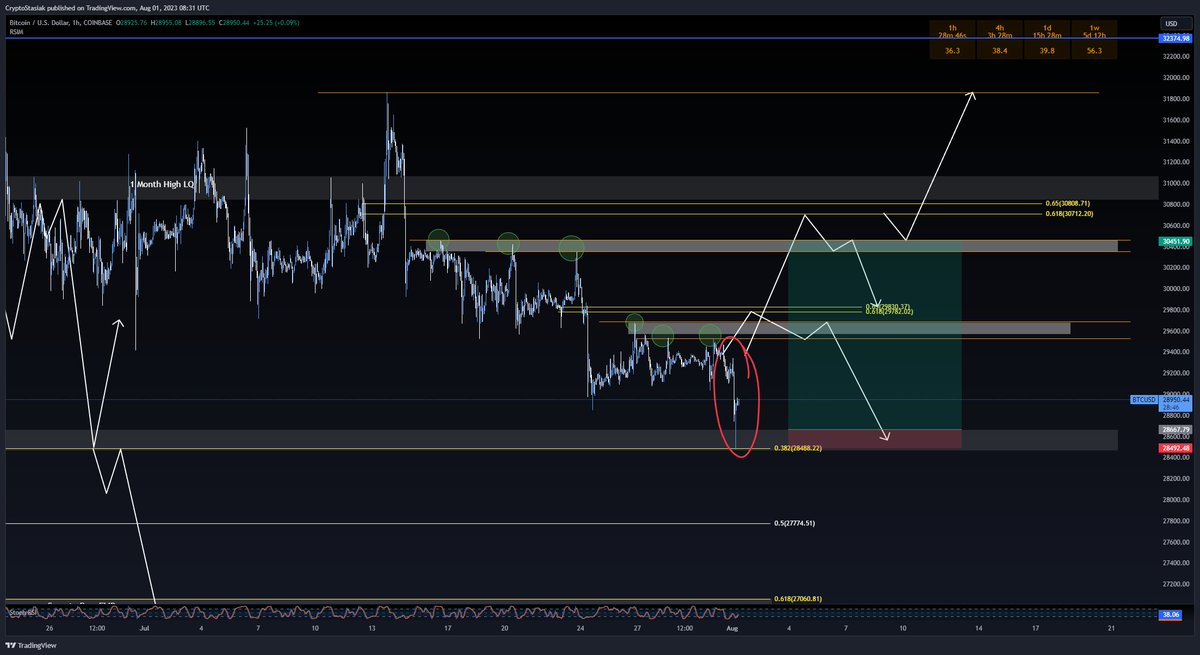
Task: Click the 1h timeframe cell in RSI table
Action: [951, 29]
